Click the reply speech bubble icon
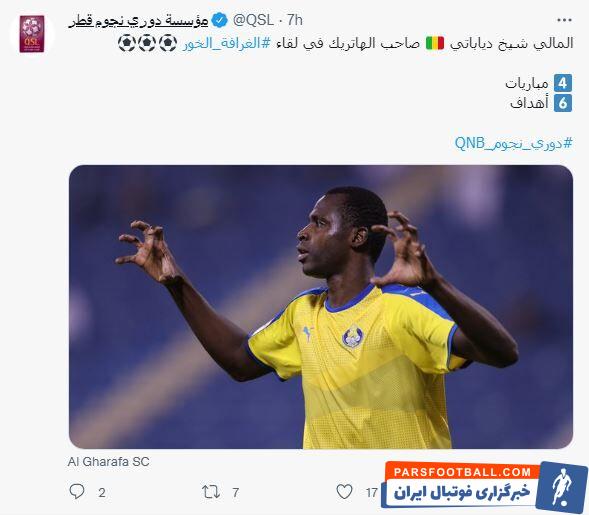 [77, 491]
